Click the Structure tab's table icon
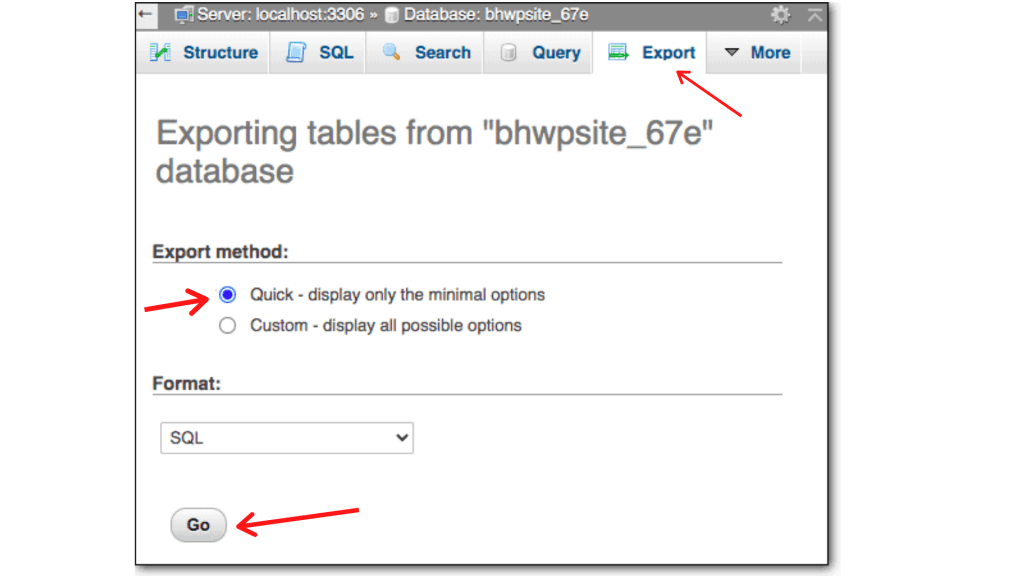1024x576 pixels. [x=160, y=52]
